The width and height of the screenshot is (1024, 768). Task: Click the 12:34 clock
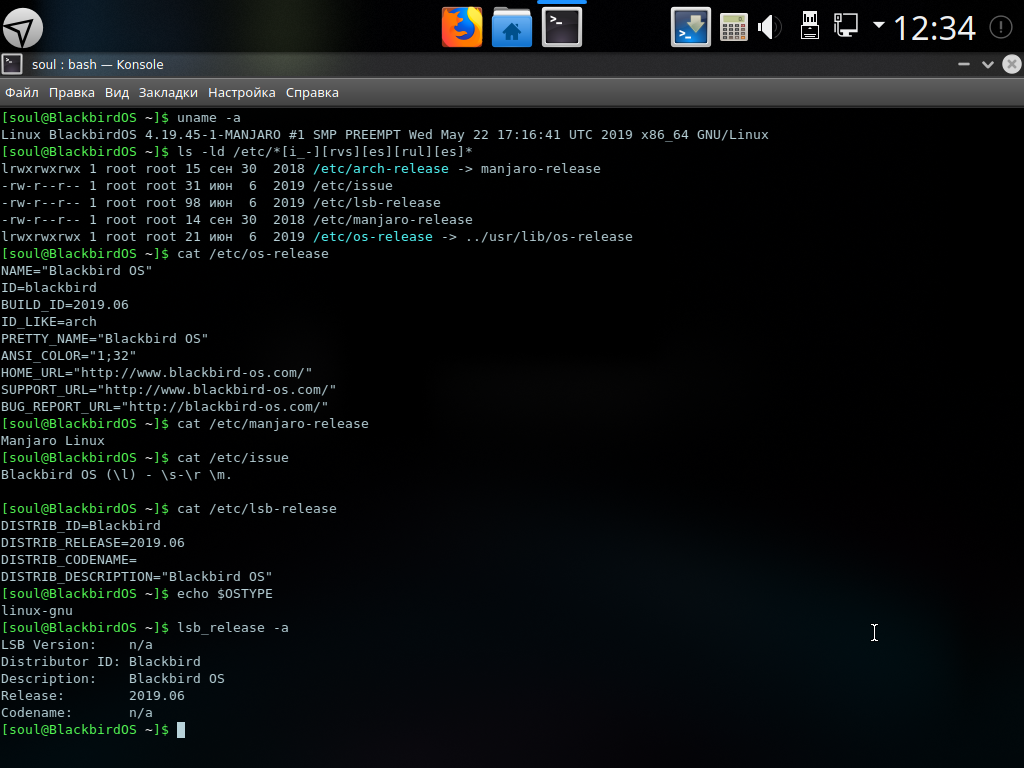pos(935,28)
